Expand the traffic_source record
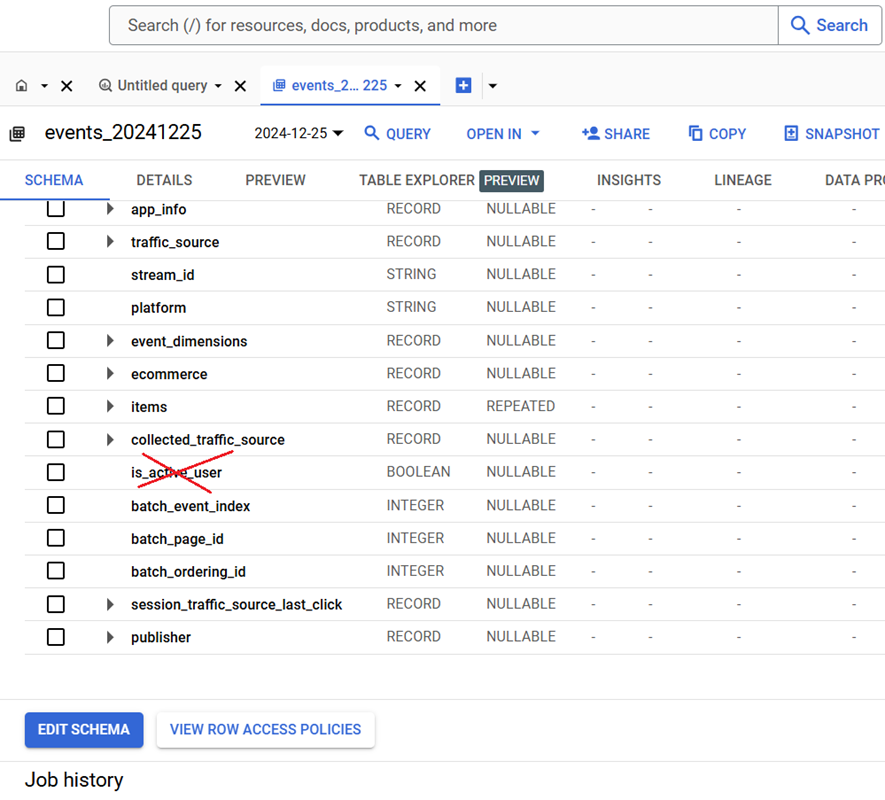 110,242
